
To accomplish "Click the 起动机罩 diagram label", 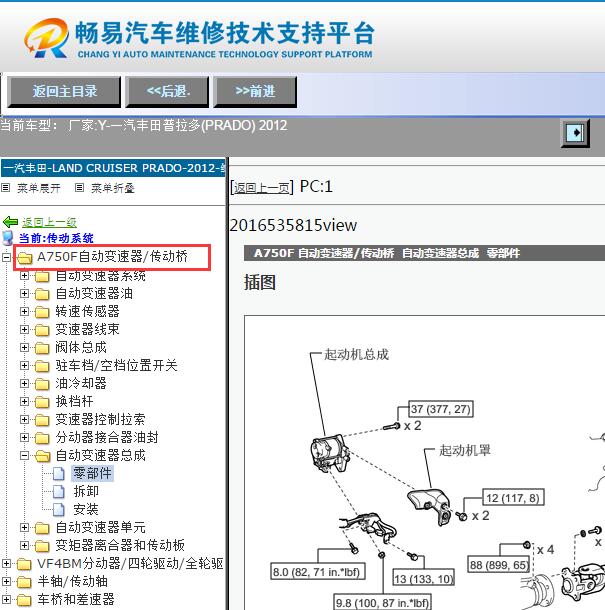I will [x=465, y=450].
